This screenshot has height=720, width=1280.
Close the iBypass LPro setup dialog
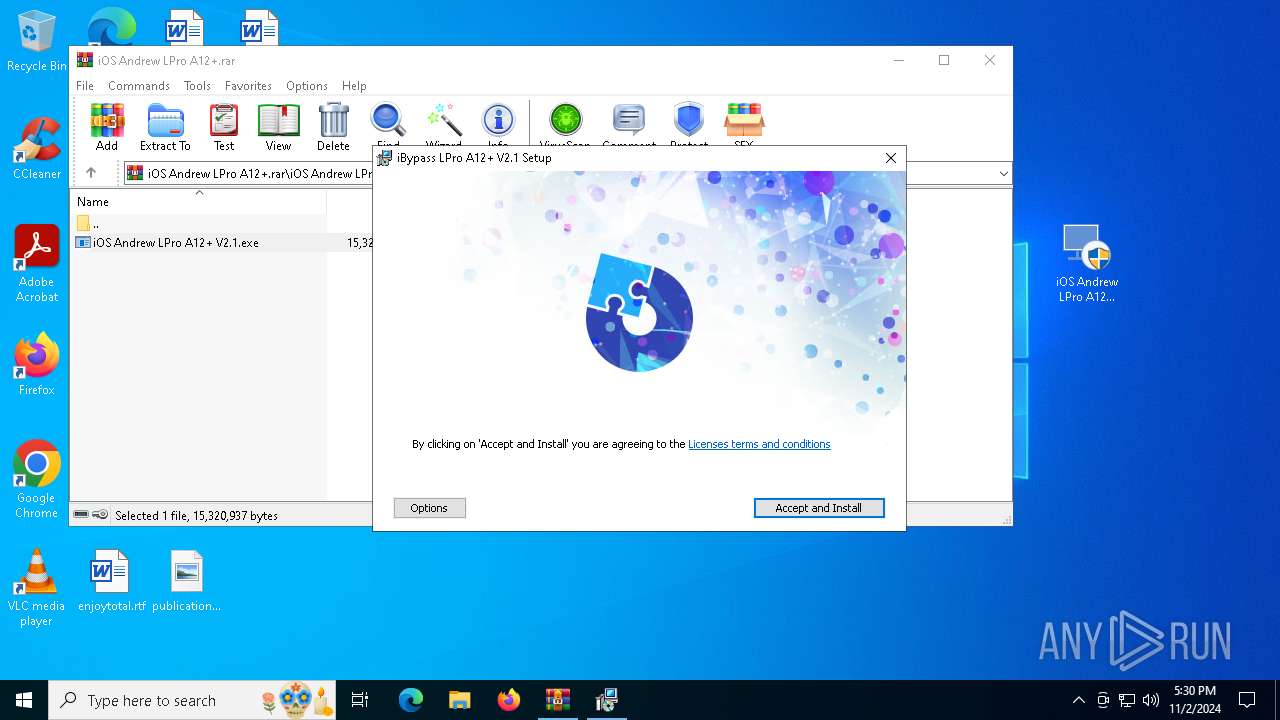tap(890, 158)
